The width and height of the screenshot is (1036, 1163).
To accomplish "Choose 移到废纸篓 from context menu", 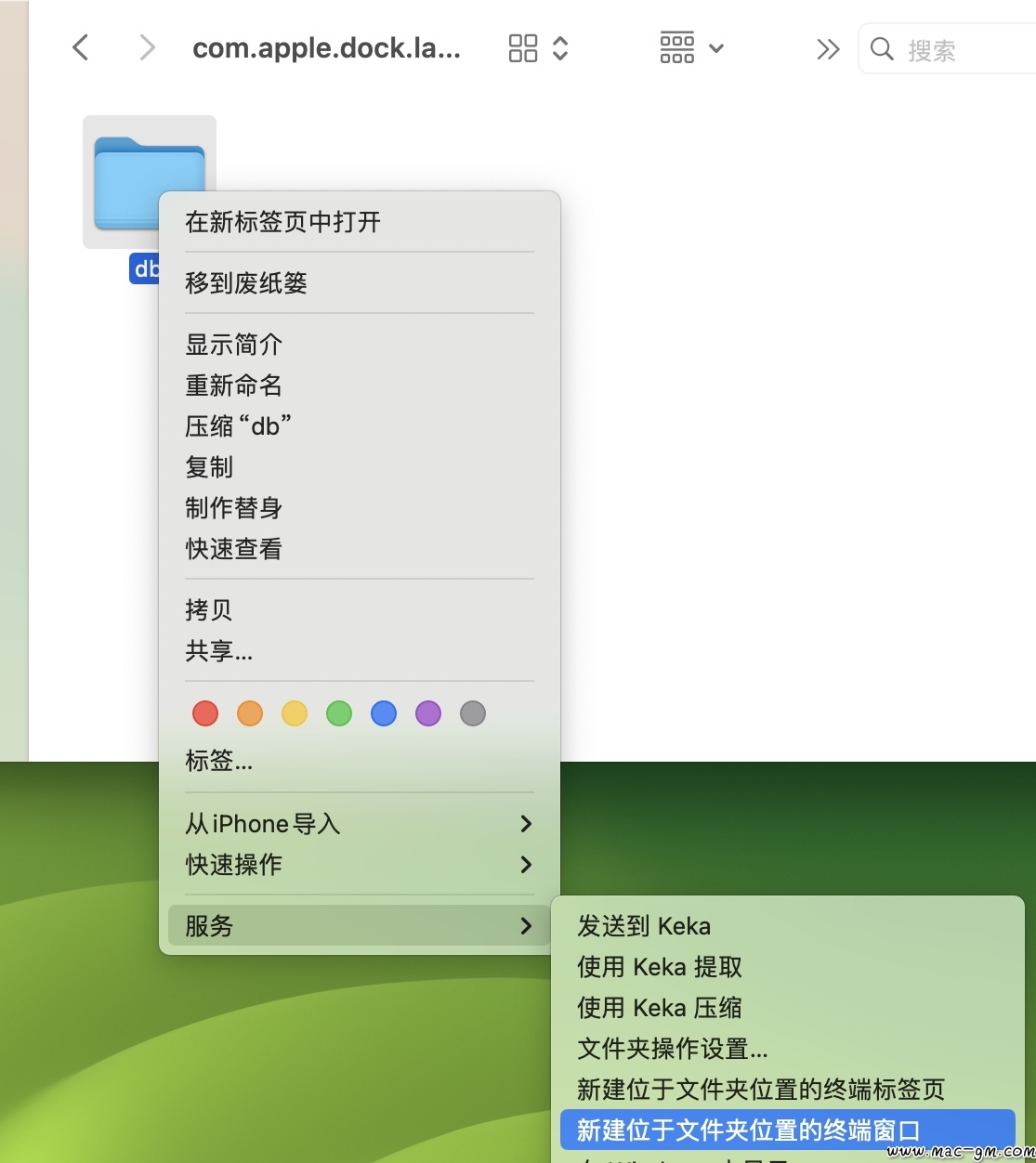I will coord(360,283).
